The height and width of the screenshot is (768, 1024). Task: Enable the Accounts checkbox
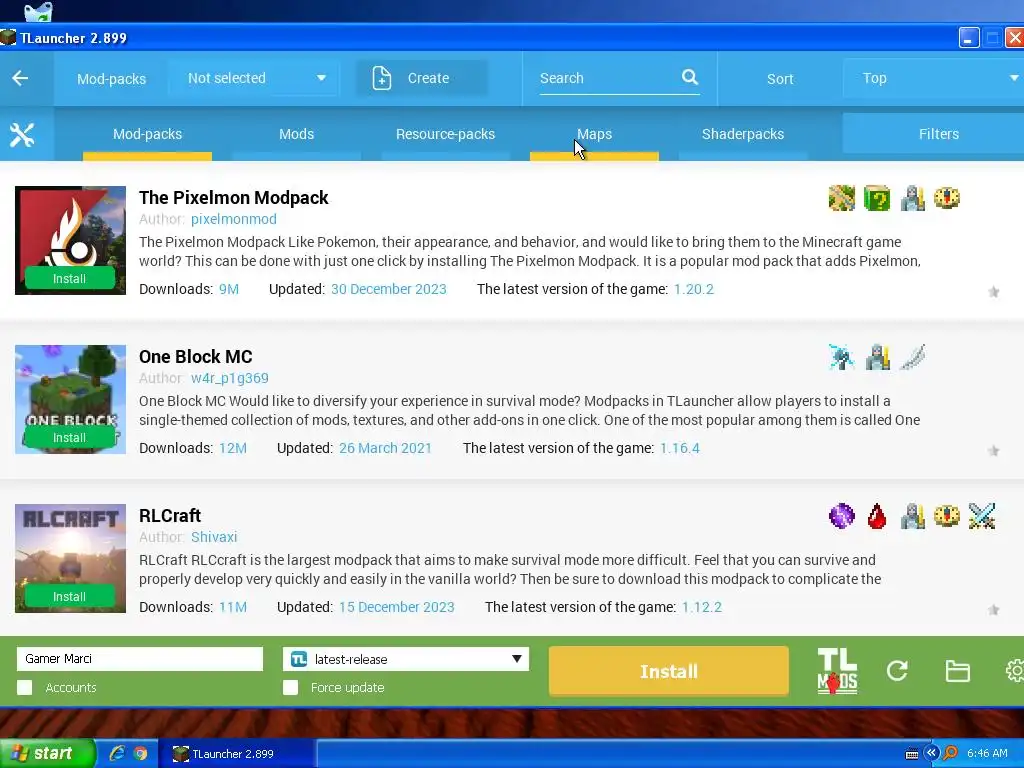(25, 688)
